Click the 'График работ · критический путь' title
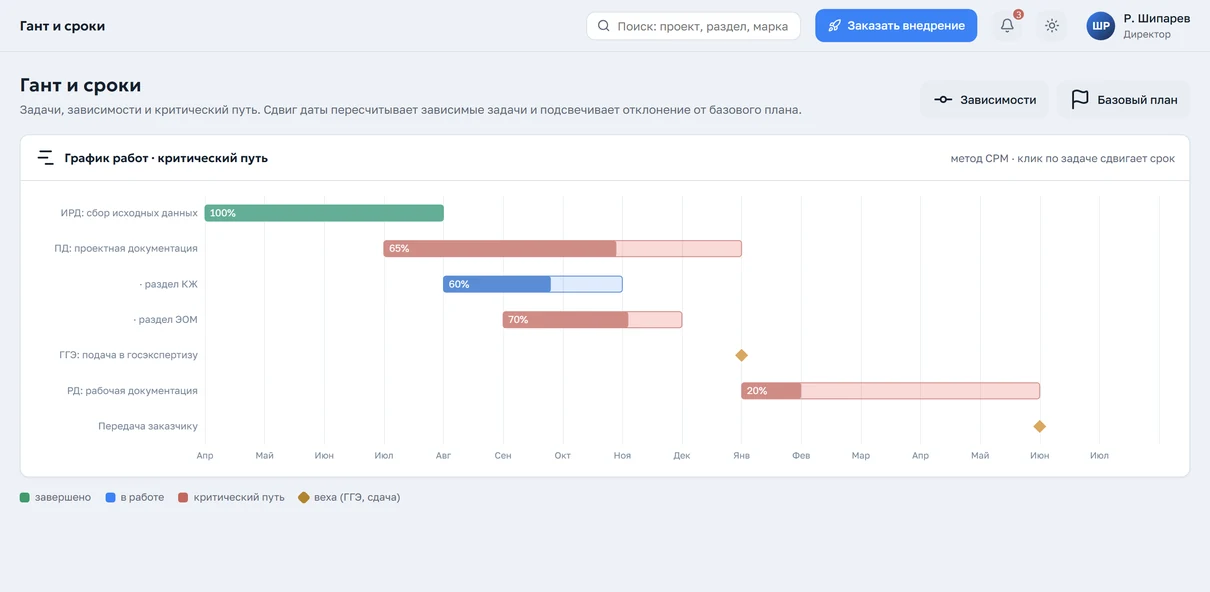The width and height of the screenshot is (1210, 592). (x=166, y=158)
